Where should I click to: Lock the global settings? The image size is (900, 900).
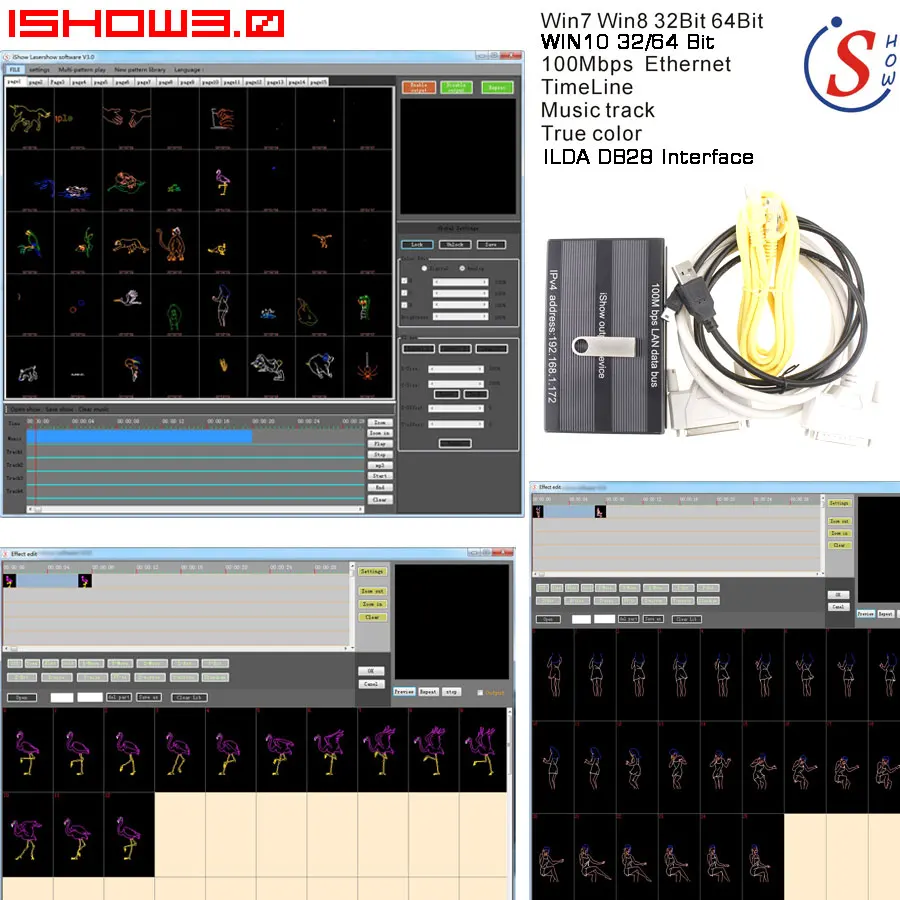[417, 245]
